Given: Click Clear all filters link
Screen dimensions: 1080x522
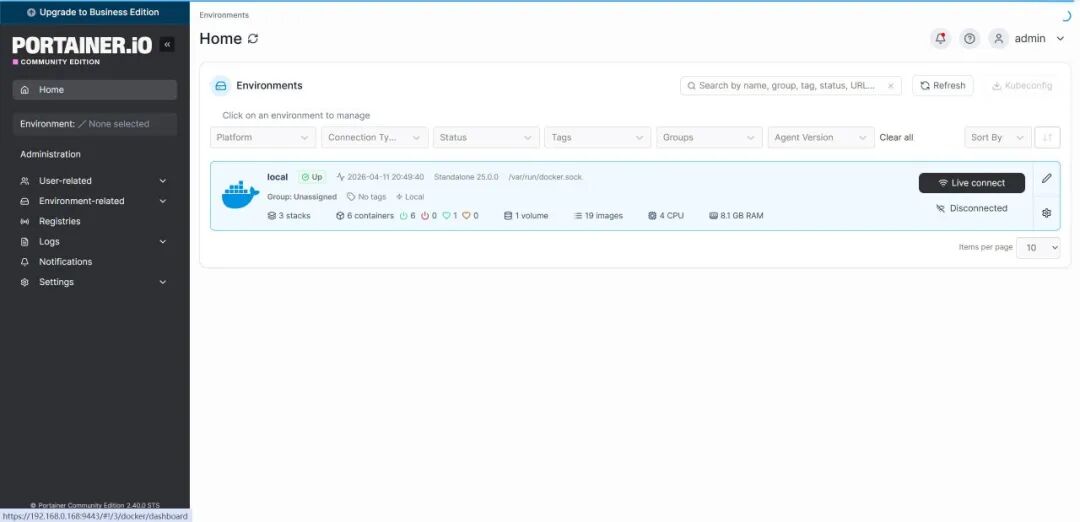Looking at the screenshot, I should coord(896,137).
